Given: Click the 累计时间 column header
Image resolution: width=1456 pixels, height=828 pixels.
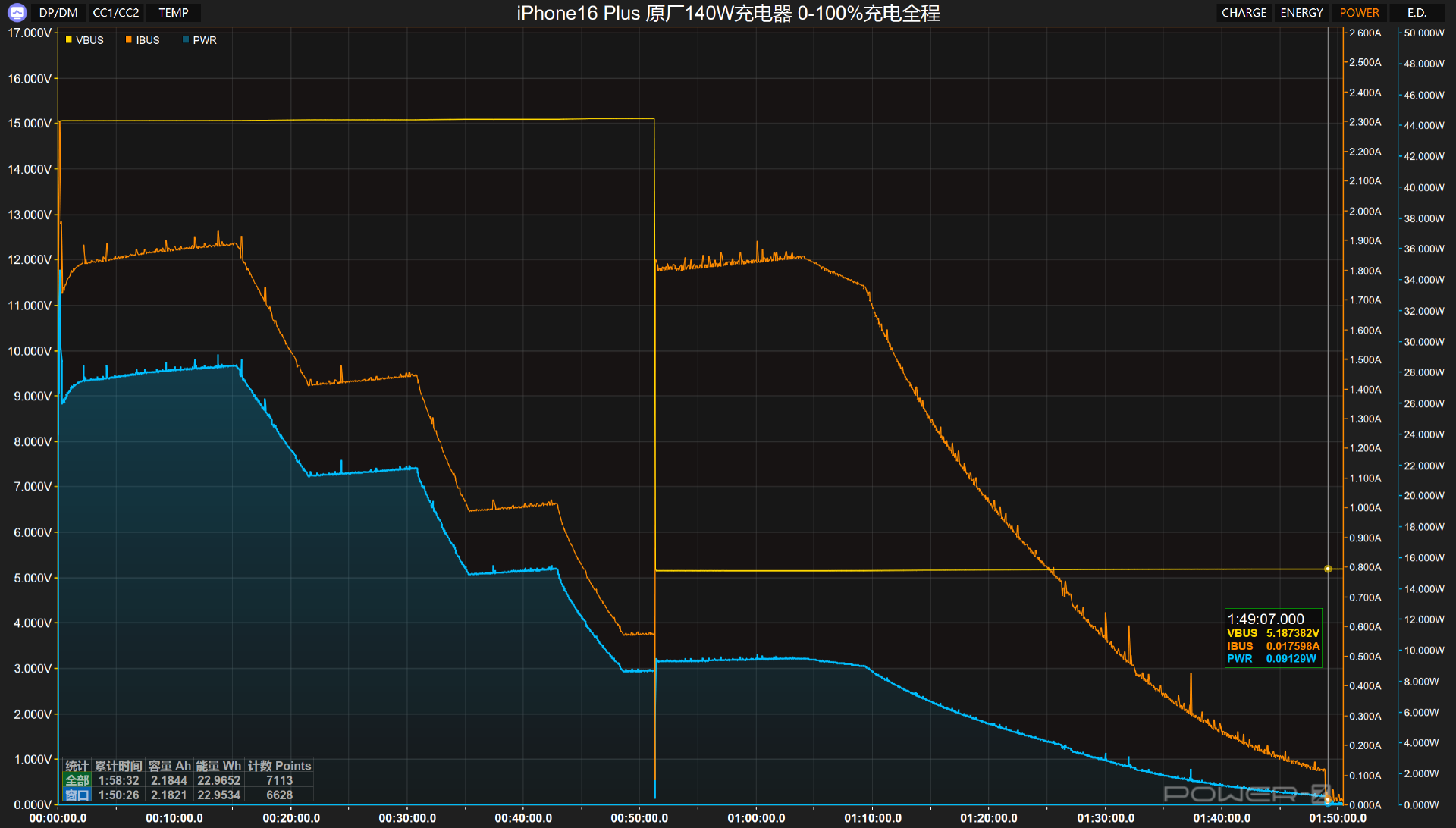Looking at the screenshot, I should tap(119, 766).
